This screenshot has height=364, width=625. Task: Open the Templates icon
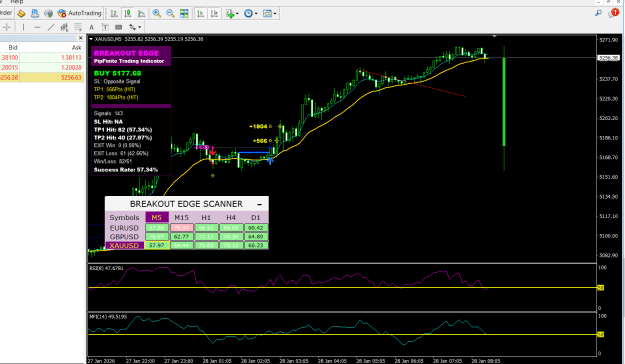[x=267, y=14]
